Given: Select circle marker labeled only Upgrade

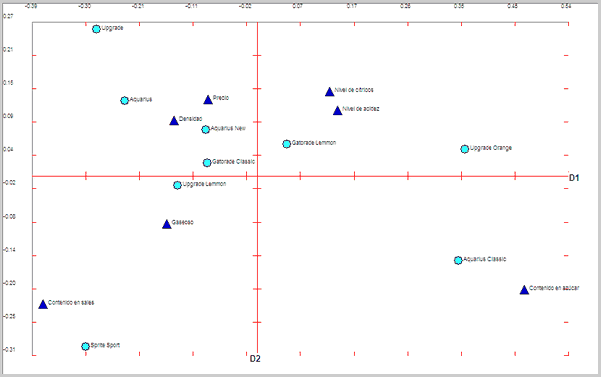Looking at the screenshot, I should tap(97, 29).
